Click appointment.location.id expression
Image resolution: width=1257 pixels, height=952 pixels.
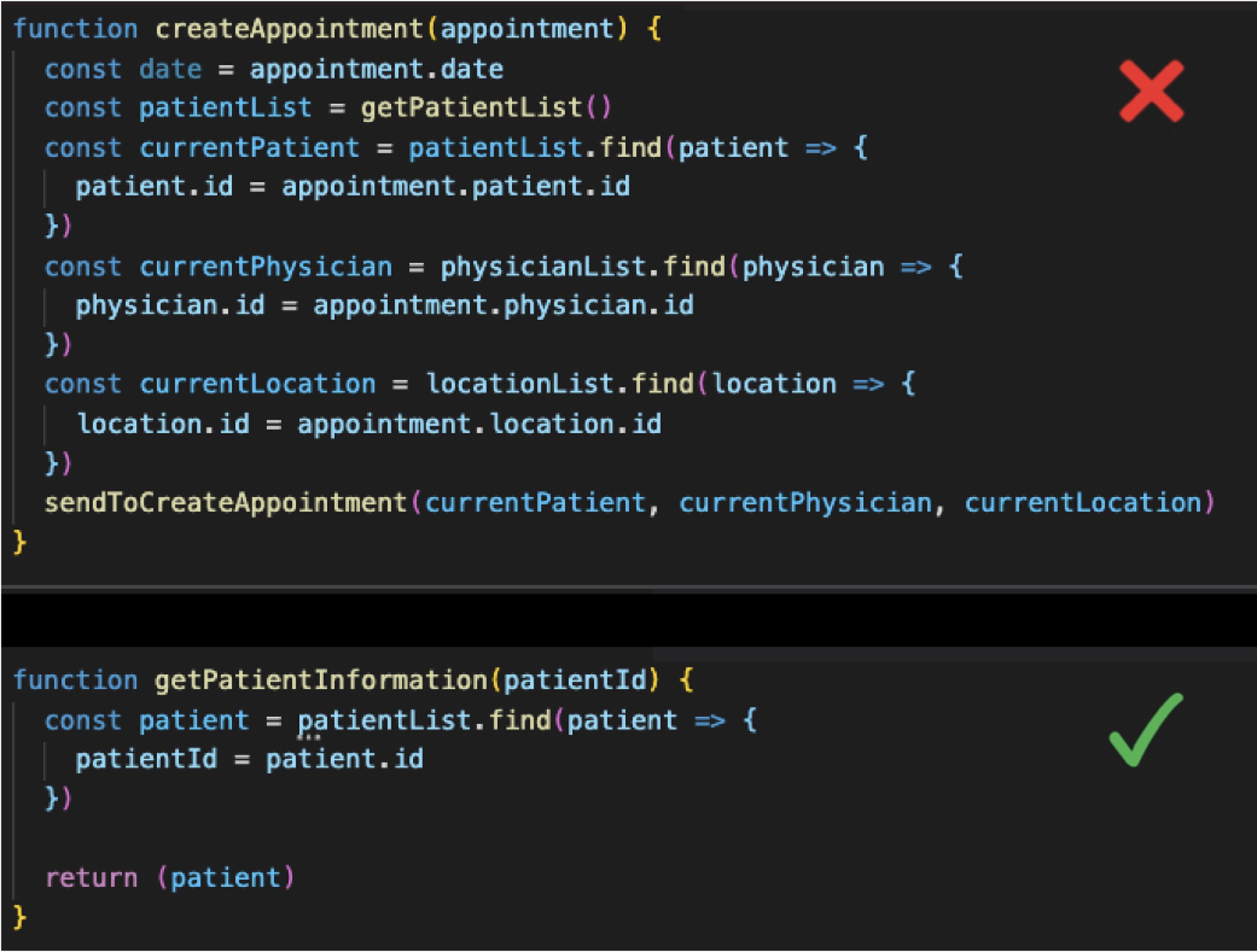pos(479,424)
